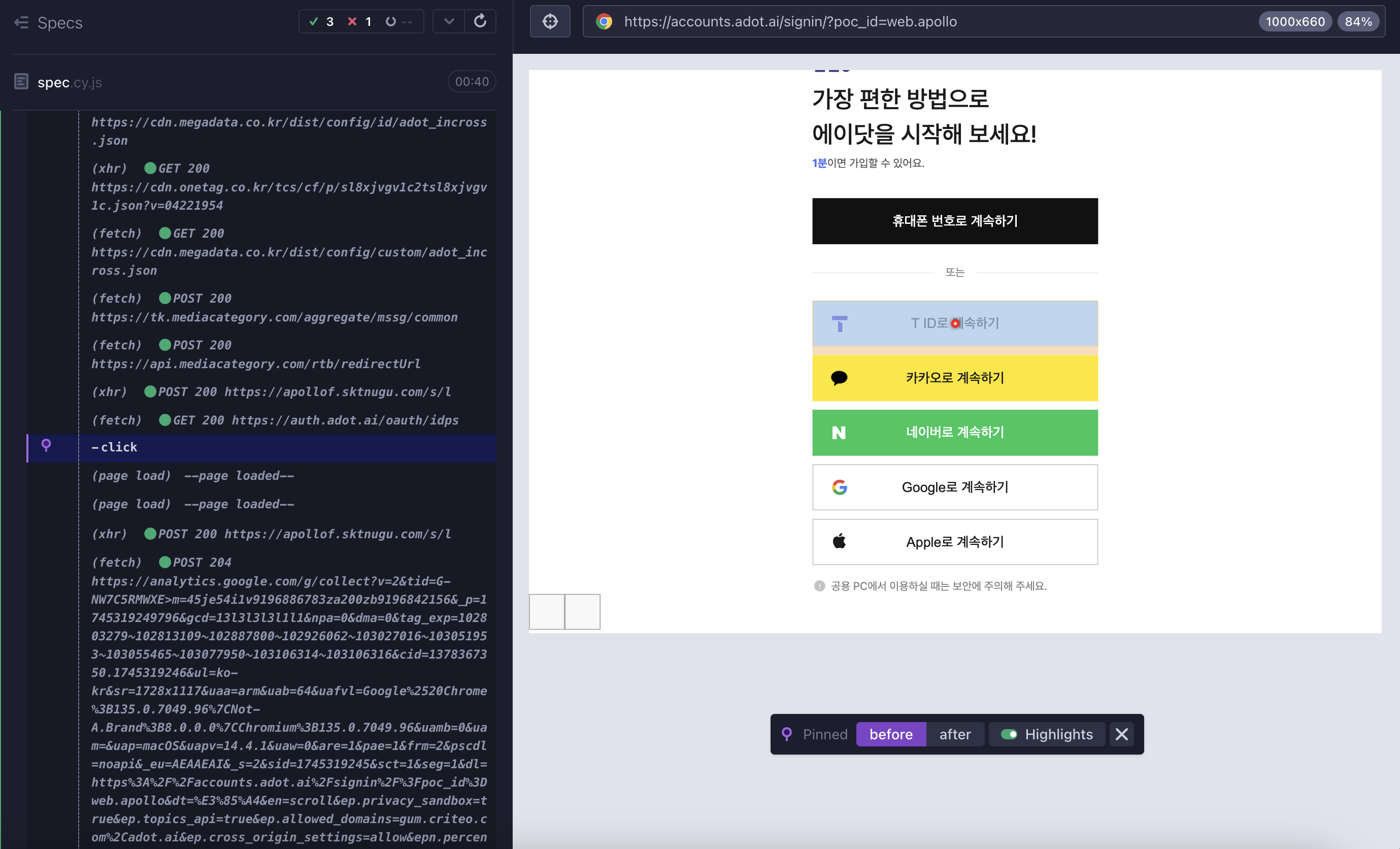Select the onetag.co.kr xhr GET 200 log entry
The width and height of the screenshot is (1400, 849).
289,187
